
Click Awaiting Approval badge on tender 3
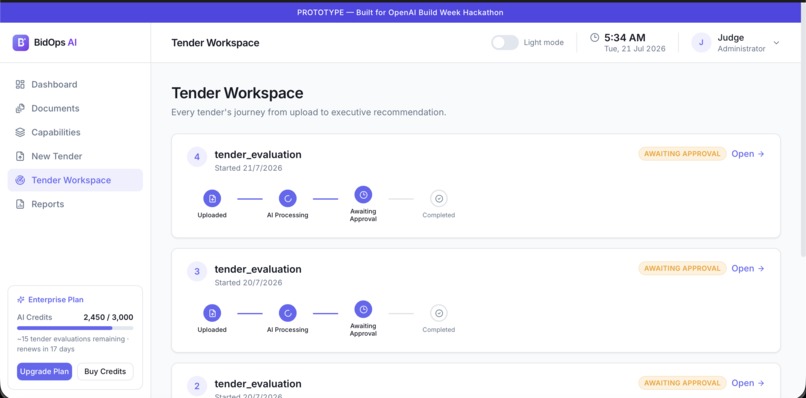pyautogui.click(x=682, y=268)
